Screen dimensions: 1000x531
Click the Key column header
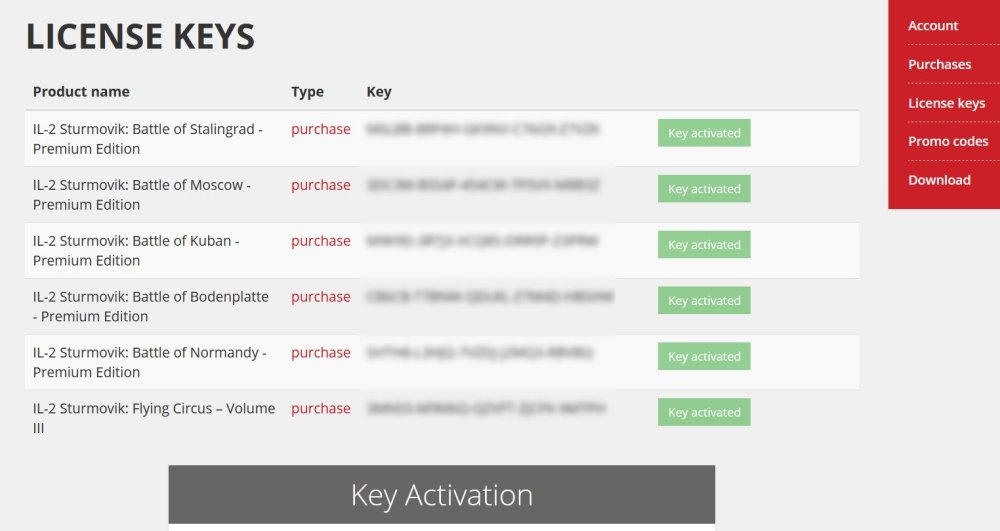tap(379, 92)
